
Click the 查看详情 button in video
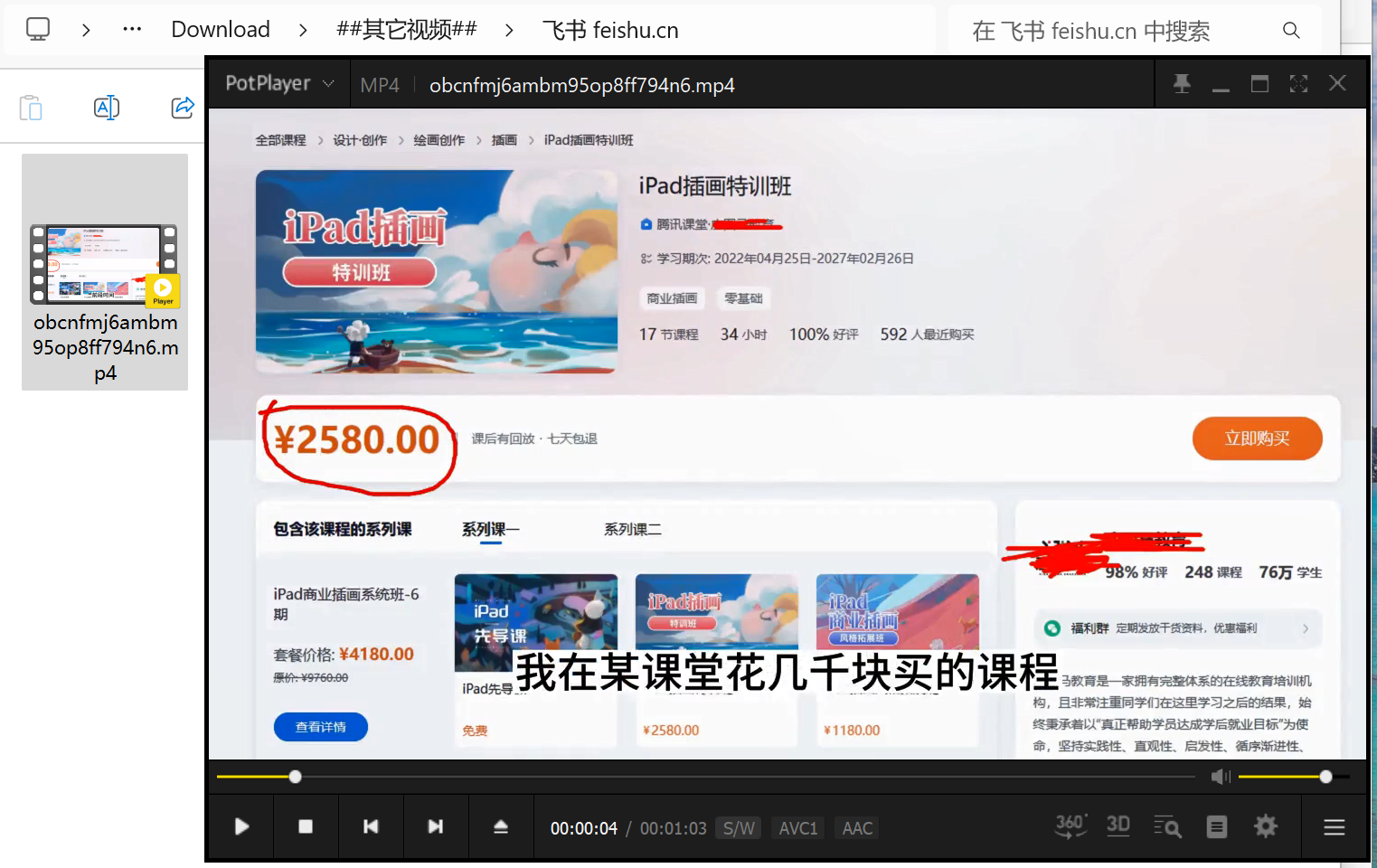(321, 727)
